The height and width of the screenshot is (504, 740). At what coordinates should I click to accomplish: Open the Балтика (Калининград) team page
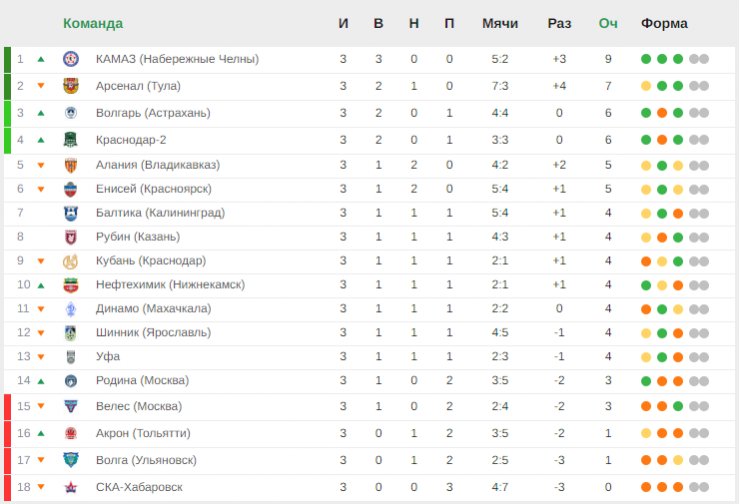pyautogui.click(x=160, y=213)
